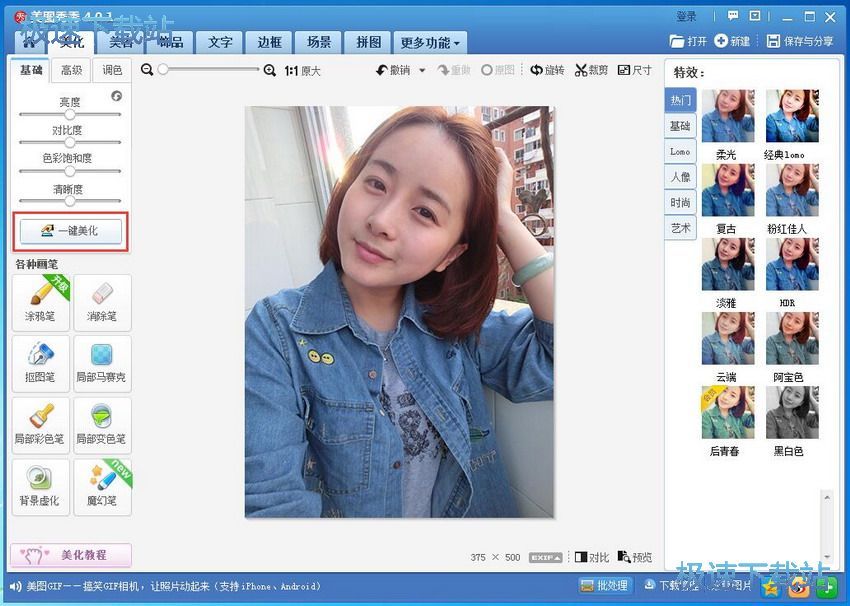Open the 预览 preview
This screenshot has width=850, height=606.
pos(635,557)
